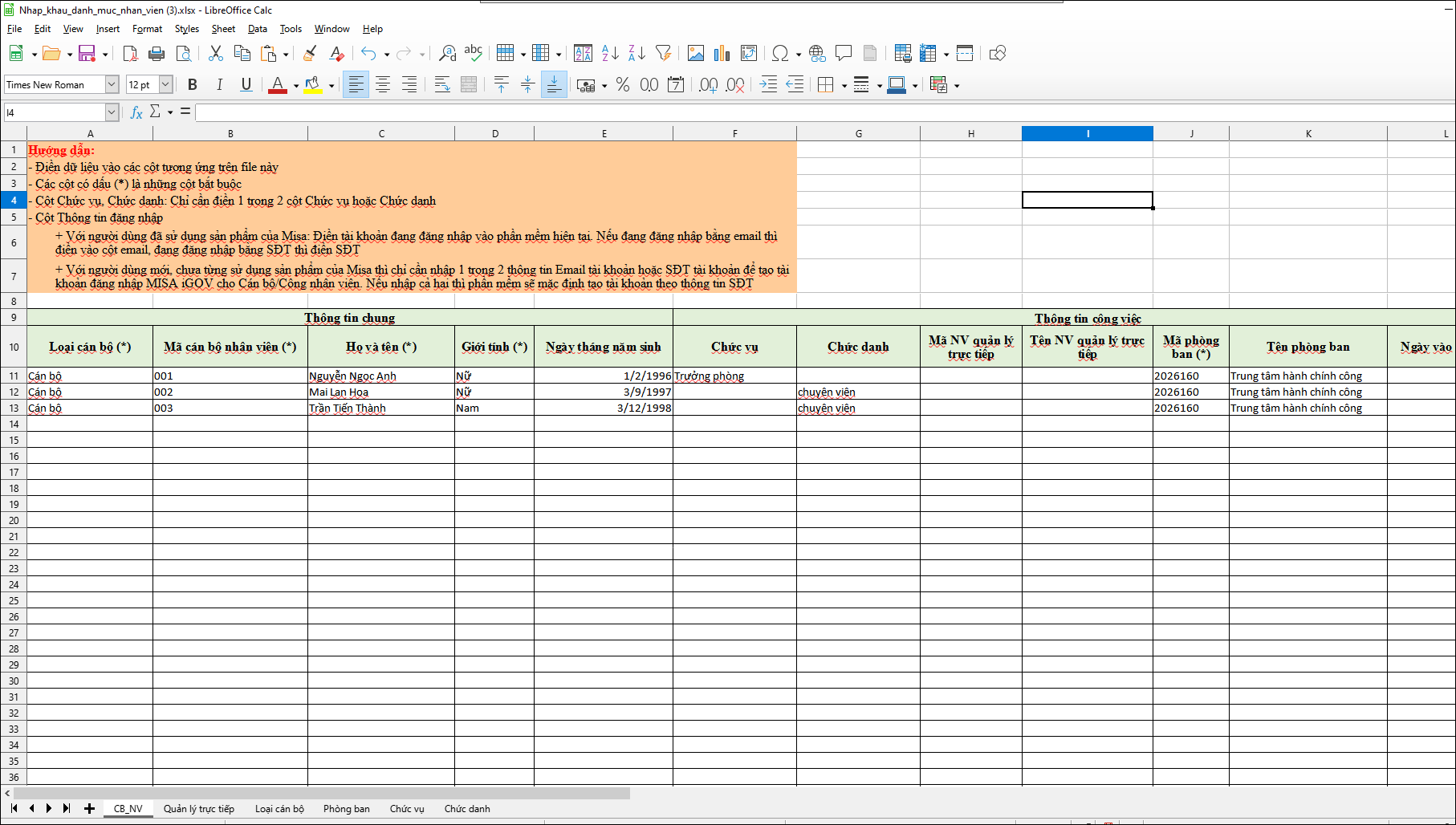Insert an image
Screen dimensions: 1456x825
pos(696,54)
